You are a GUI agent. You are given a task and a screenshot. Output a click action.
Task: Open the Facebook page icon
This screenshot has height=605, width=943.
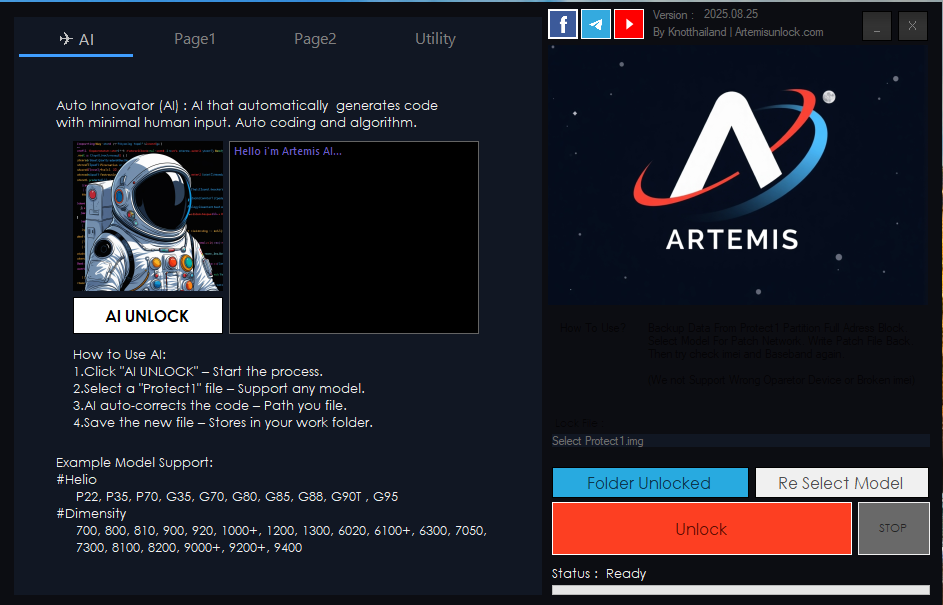(563, 23)
